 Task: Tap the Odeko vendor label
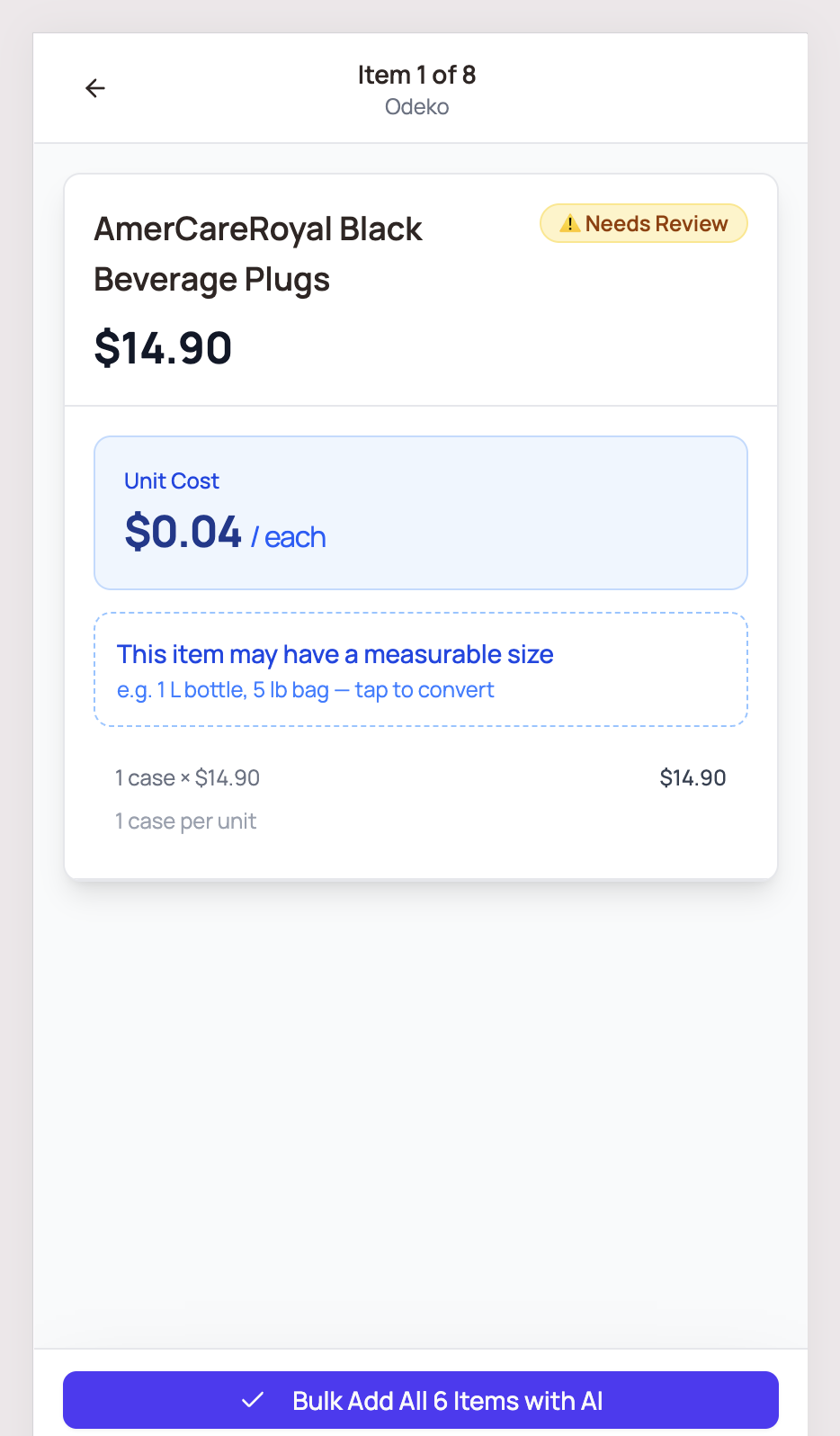pos(416,106)
